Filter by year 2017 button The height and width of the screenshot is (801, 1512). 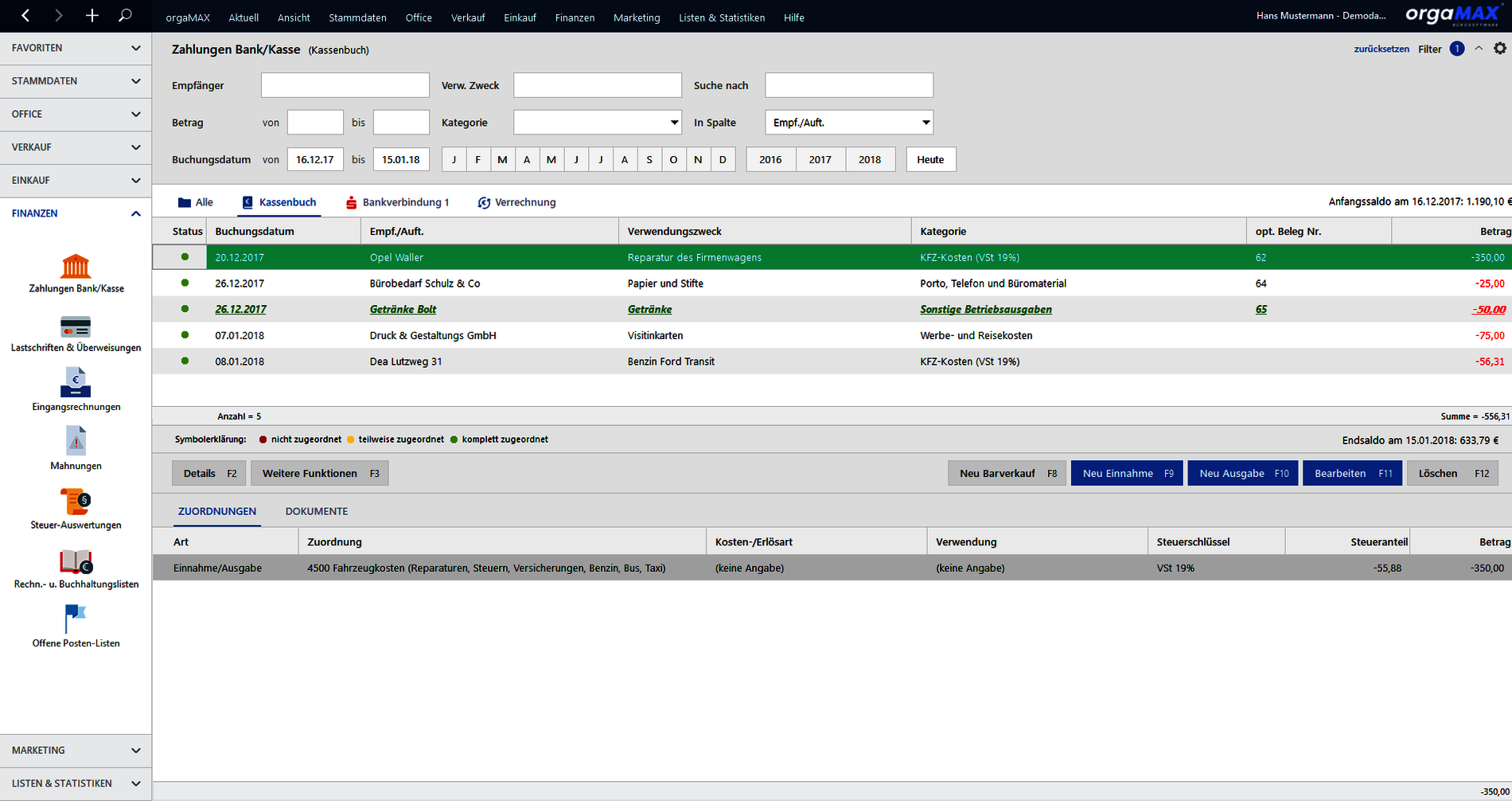tap(820, 159)
